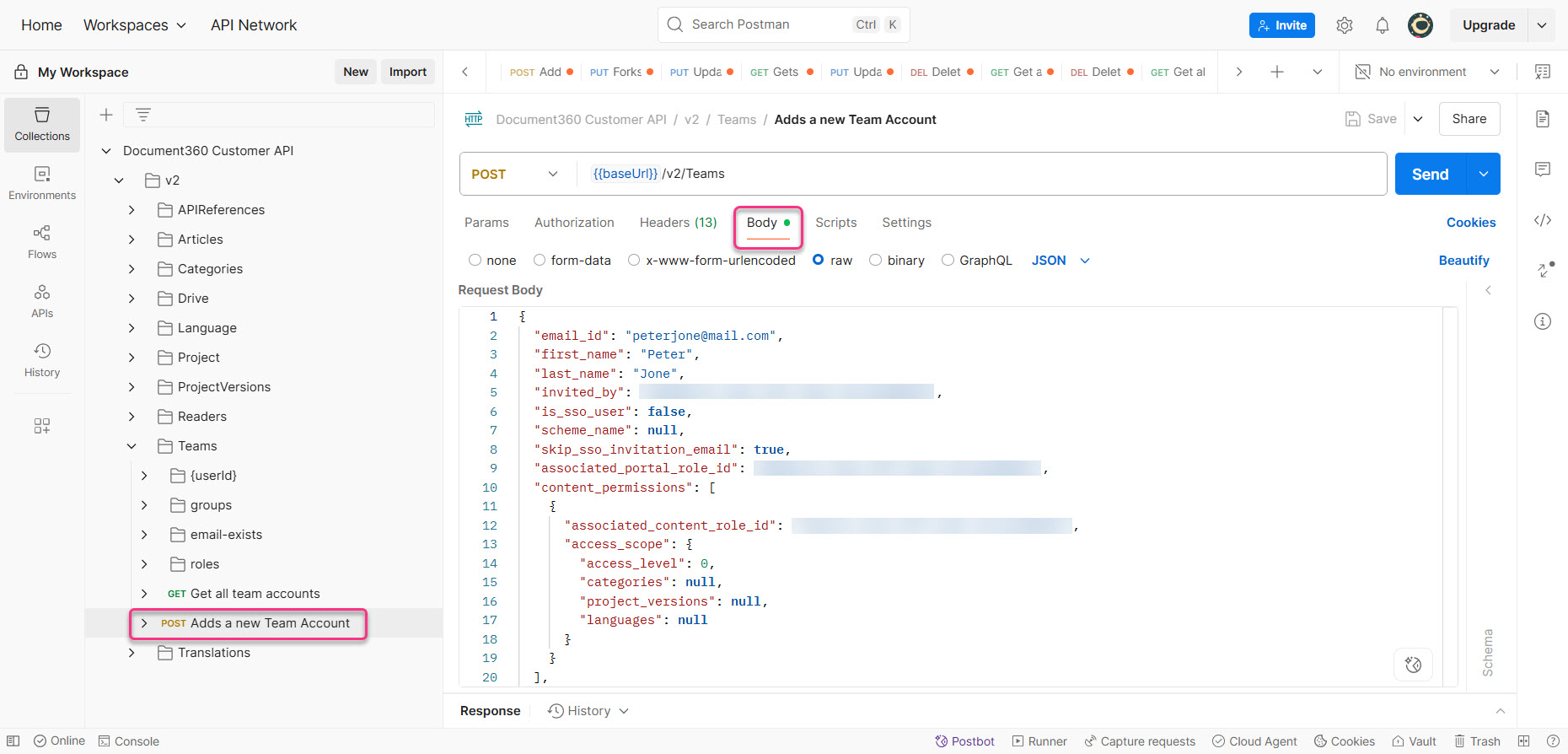The image size is (1568, 754).
Task: Open the Collections sidebar panel
Action: click(x=42, y=125)
